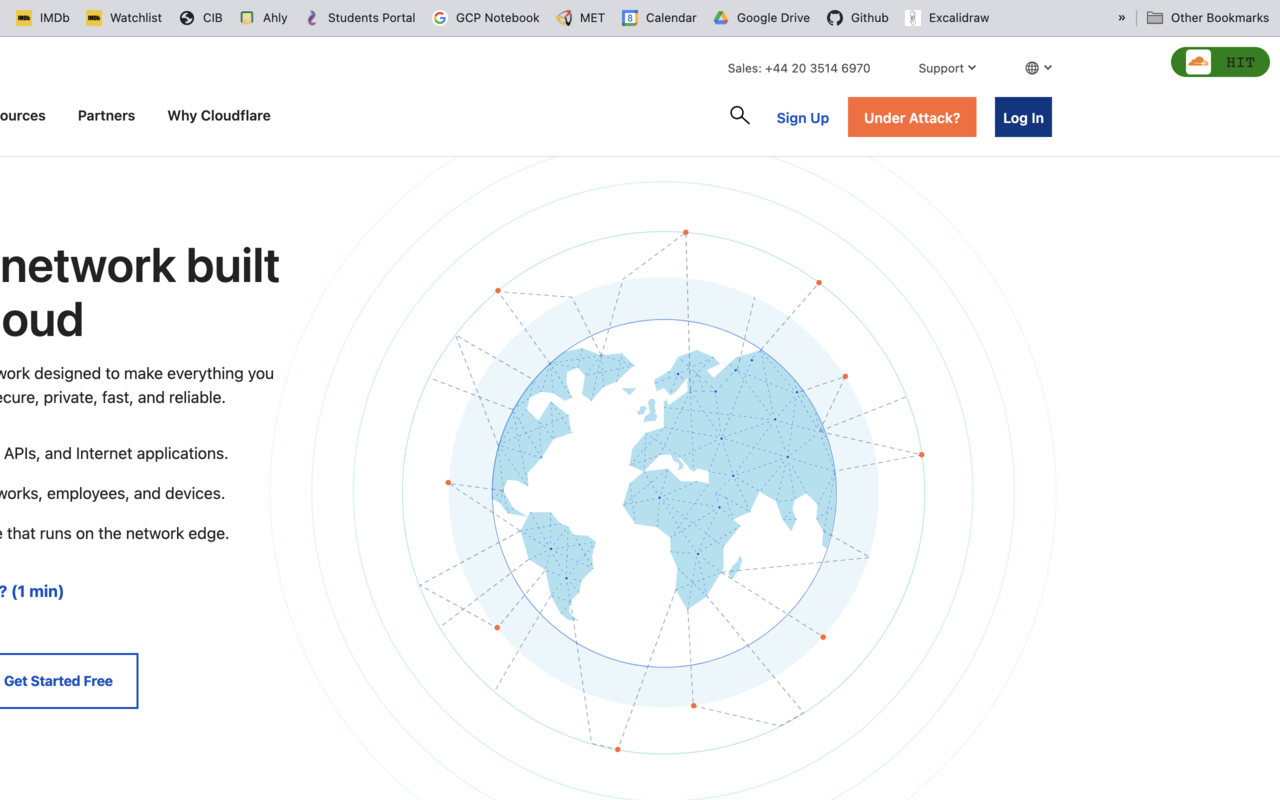The image size is (1280, 800).
Task: Click the Sign Up link
Action: (803, 118)
